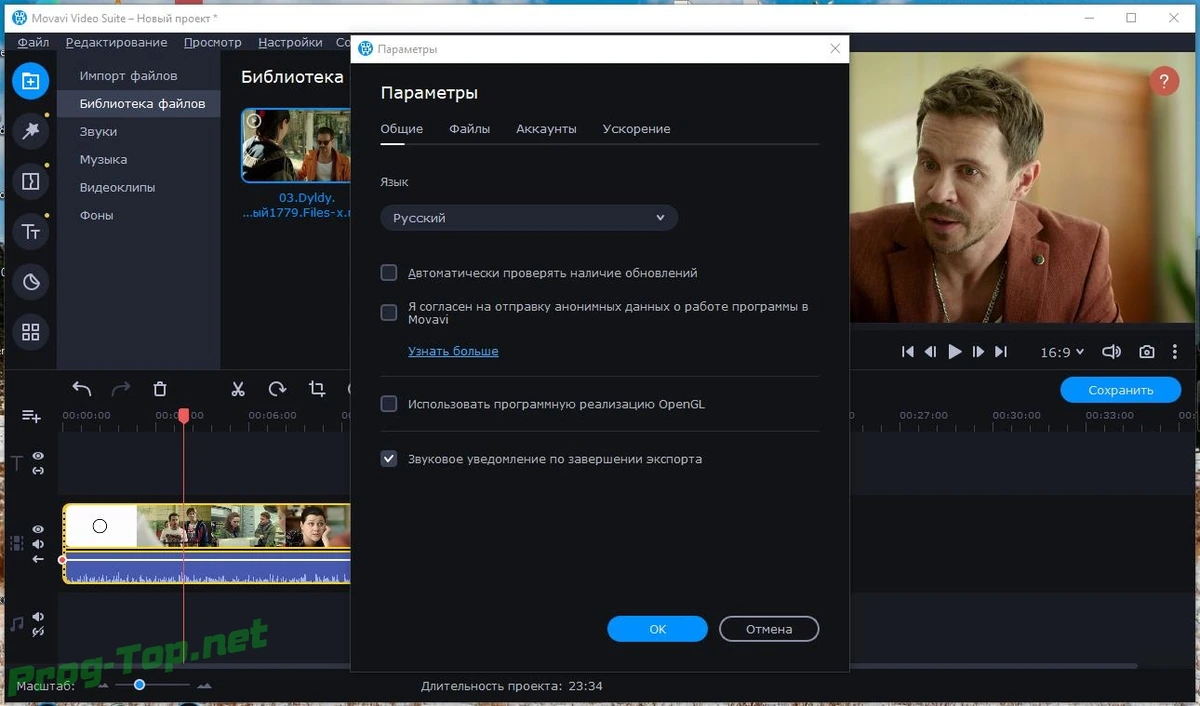1200x706 pixels.
Task: Jump to the beginning of preview
Action: point(908,352)
